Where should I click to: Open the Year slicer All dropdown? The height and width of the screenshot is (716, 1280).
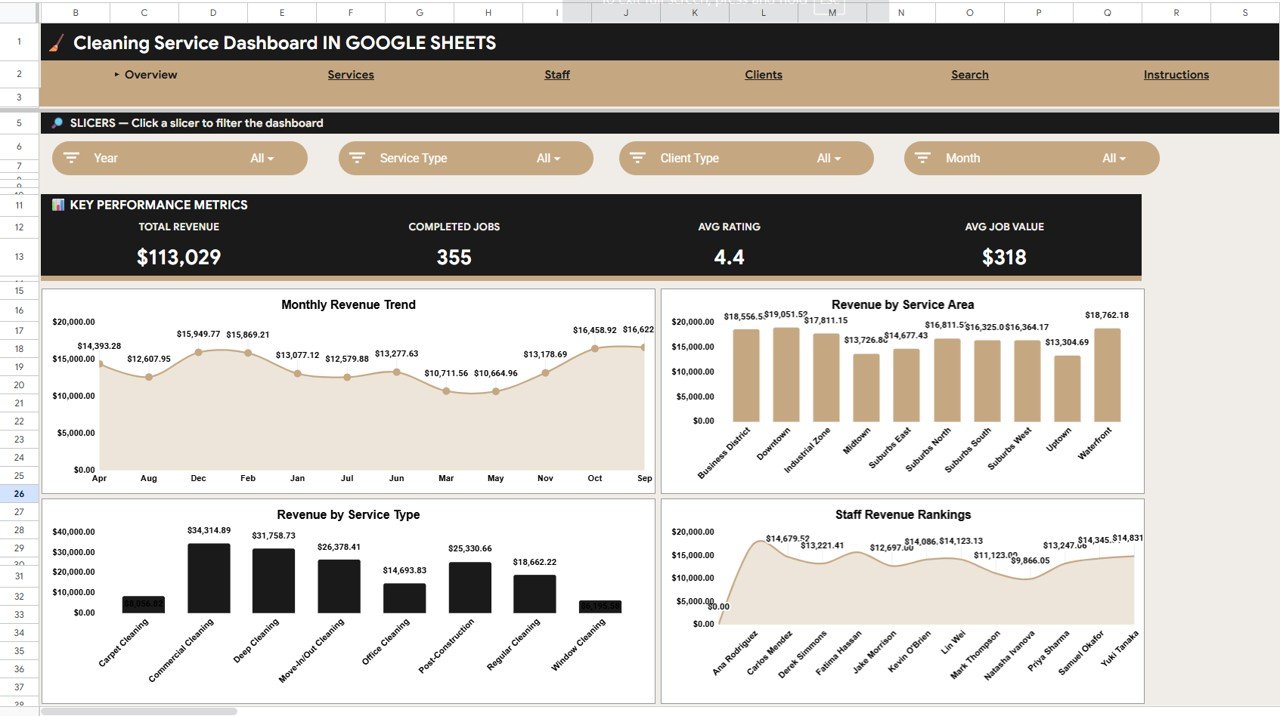263,158
